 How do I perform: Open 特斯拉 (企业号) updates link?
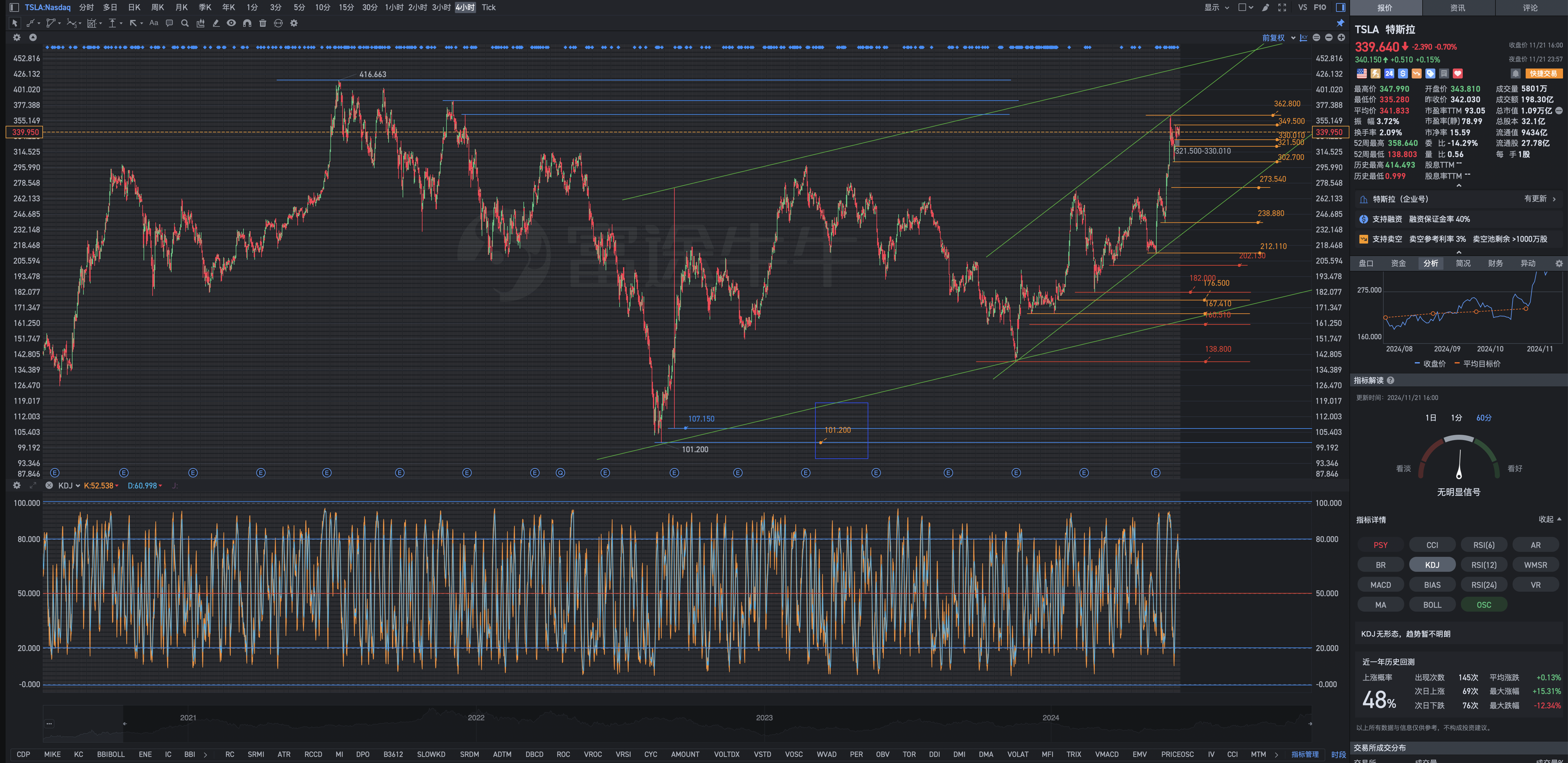tap(1459, 199)
